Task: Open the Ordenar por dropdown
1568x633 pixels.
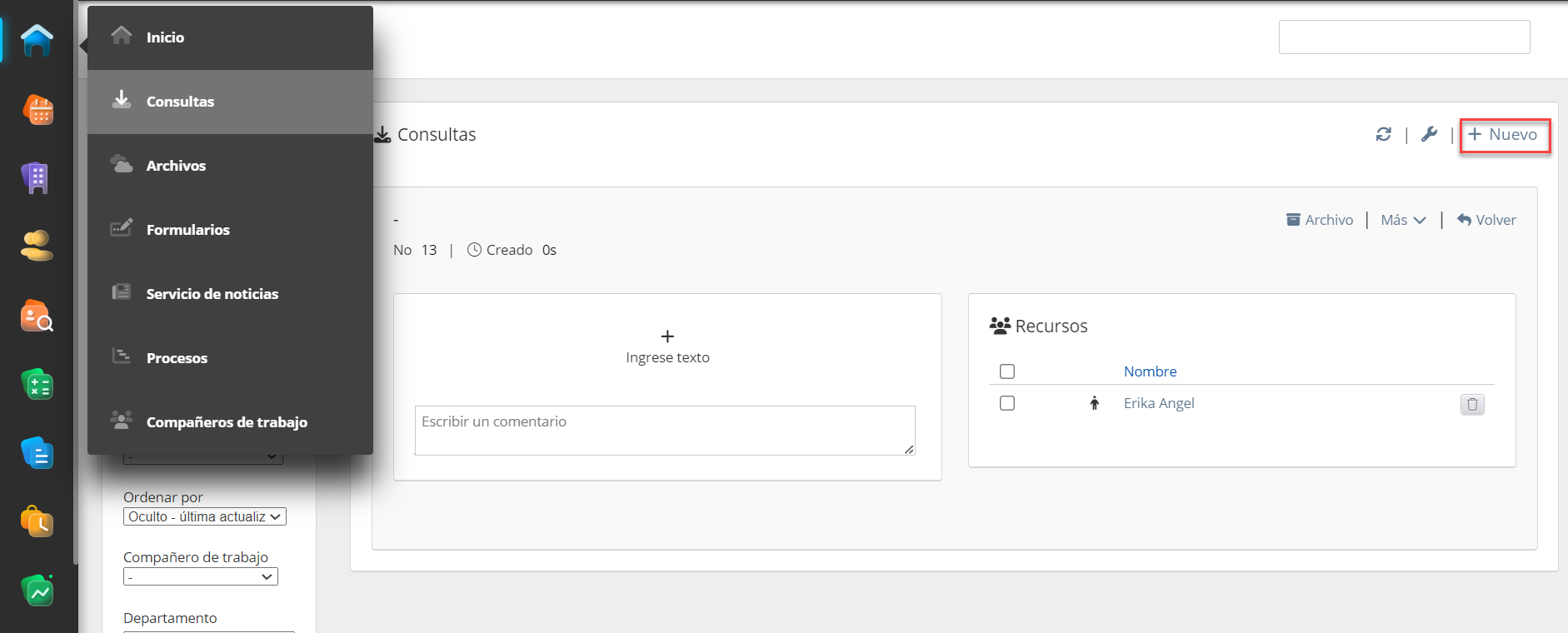Action: tap(205, 516)
